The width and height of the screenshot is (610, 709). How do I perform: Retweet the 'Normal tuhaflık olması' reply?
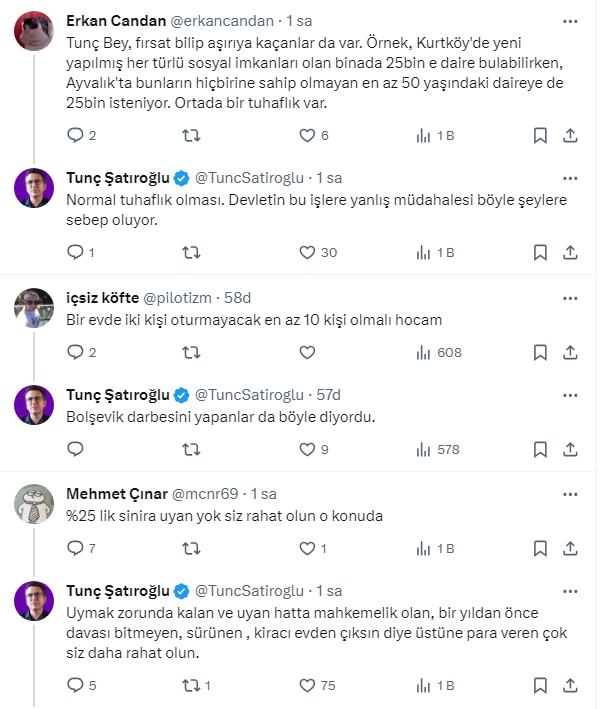coord(192,252)
